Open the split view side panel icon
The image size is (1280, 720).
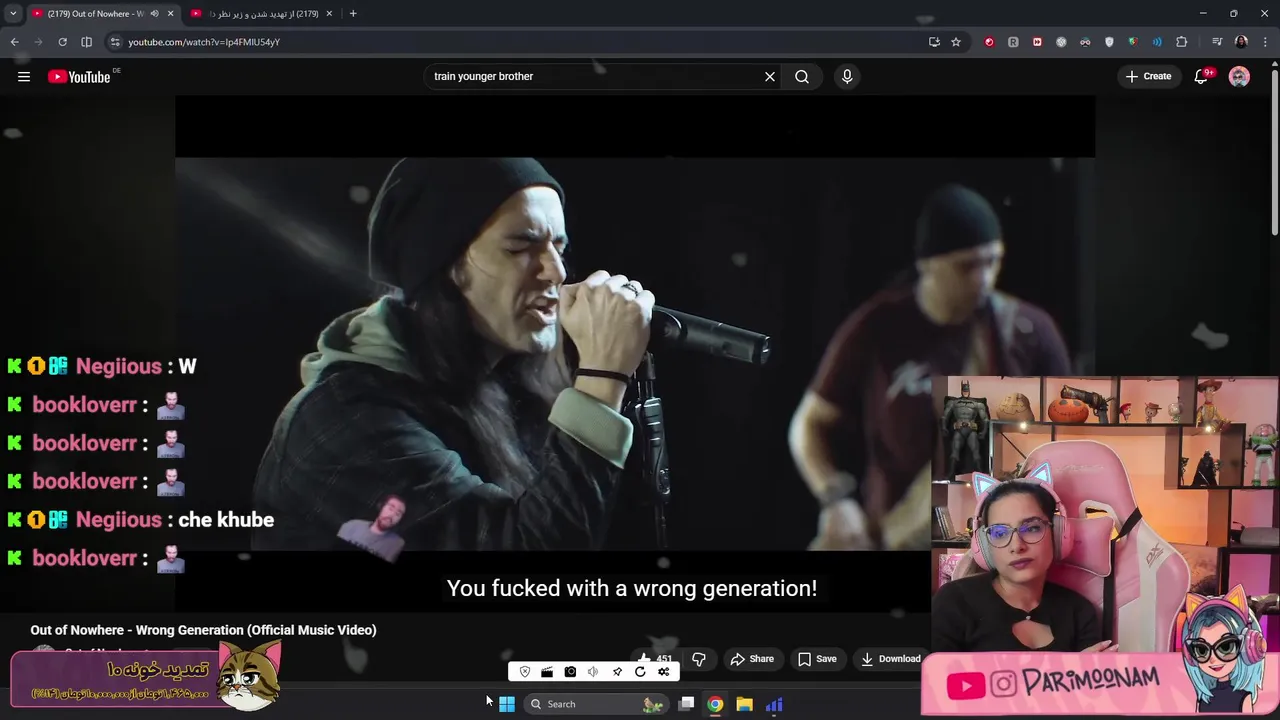(x=86, y=42)
